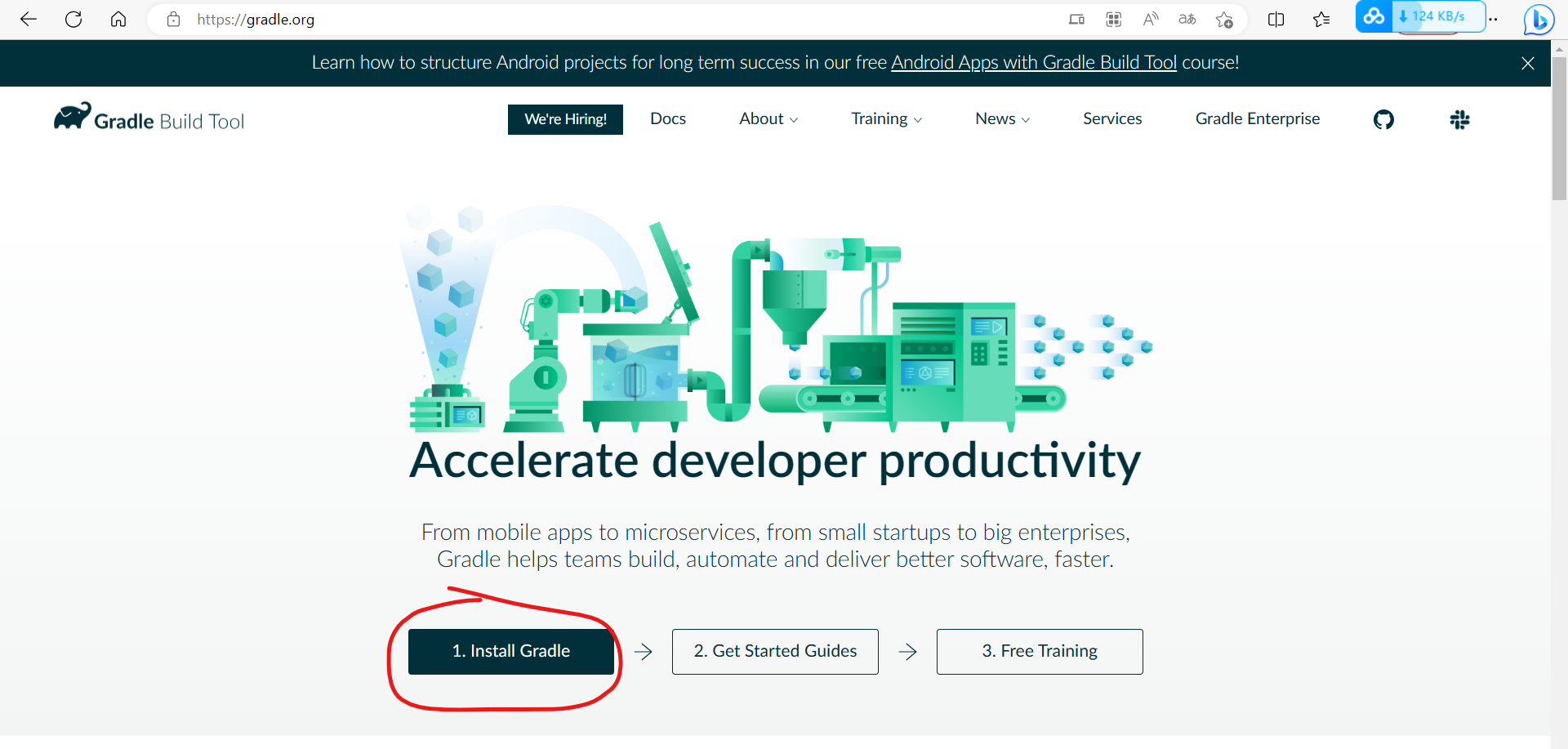Click the 1. Install Gradle button
Viewport: 1568px width, 749px height.
(511, 651)
